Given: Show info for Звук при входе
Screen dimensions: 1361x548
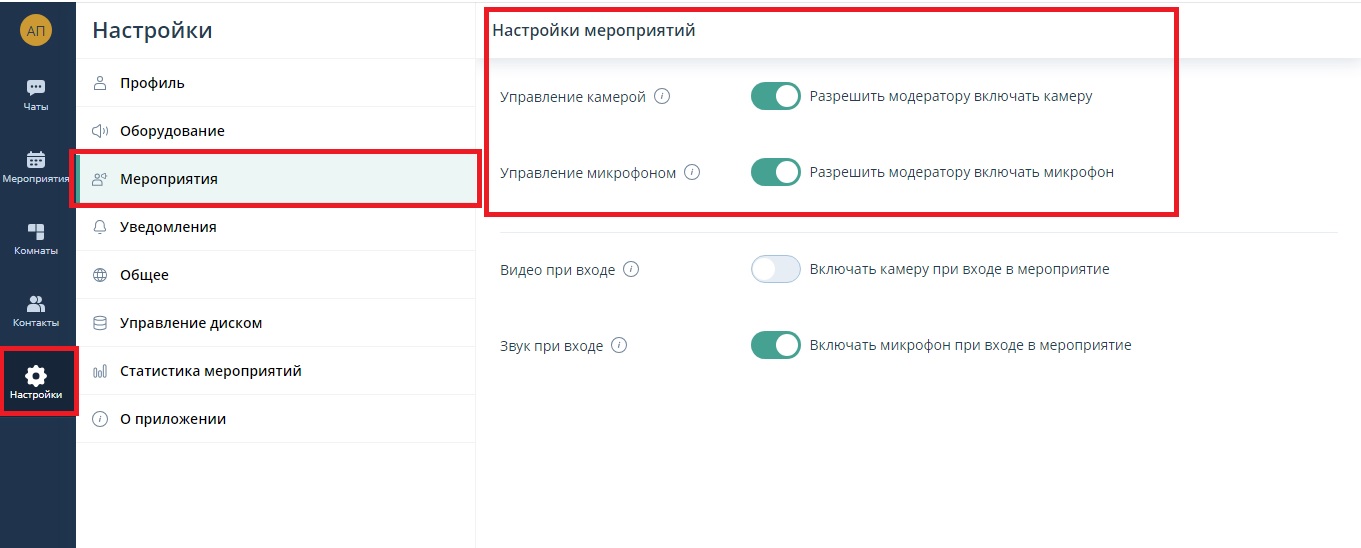Looking at the screenshot, I should [x=619, y=346].
